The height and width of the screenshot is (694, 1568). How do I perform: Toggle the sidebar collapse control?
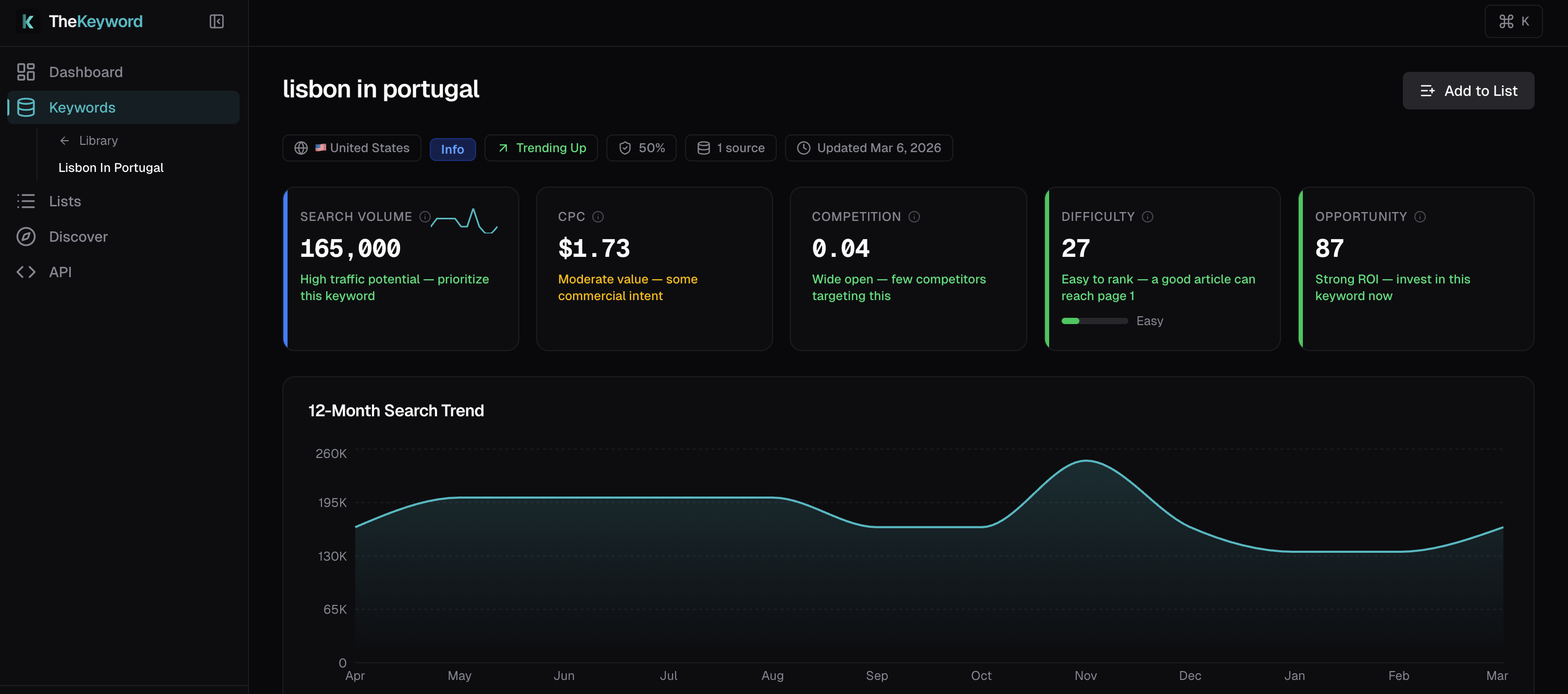[x=216, y=21]
